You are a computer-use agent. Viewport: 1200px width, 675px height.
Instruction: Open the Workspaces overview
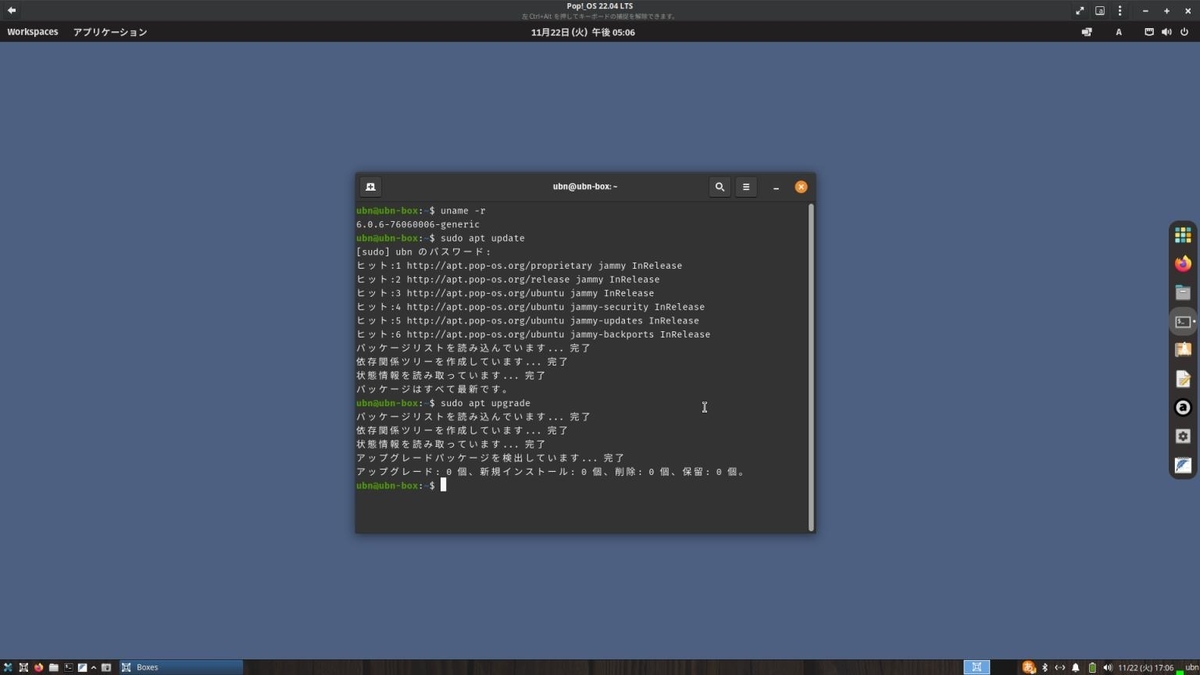[33, 32]
